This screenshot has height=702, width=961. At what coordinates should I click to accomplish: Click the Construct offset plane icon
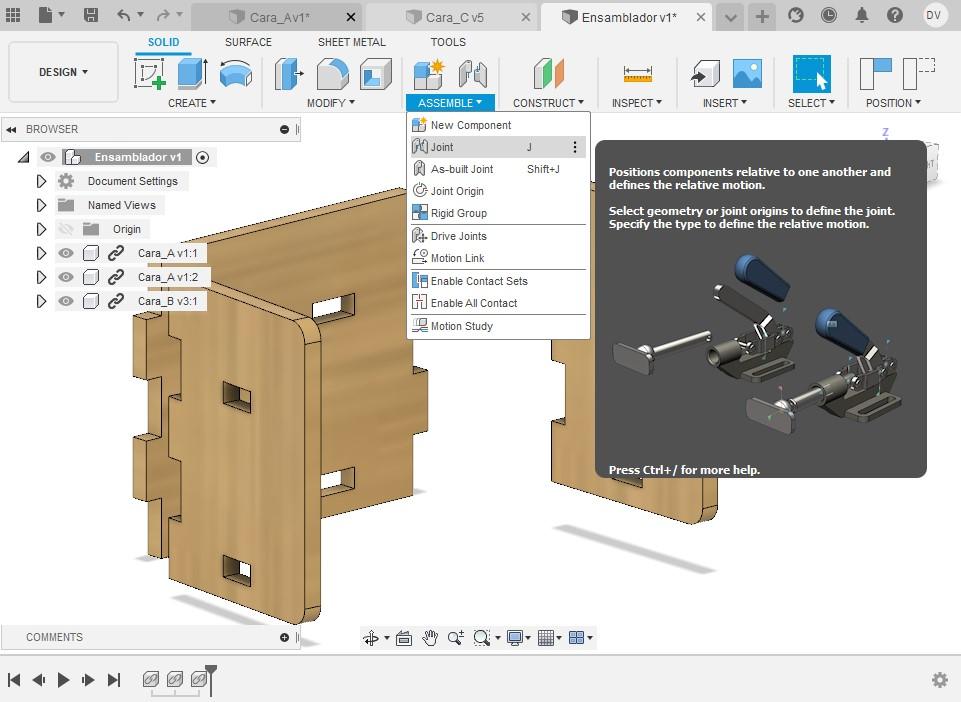[x=549, y=74]
